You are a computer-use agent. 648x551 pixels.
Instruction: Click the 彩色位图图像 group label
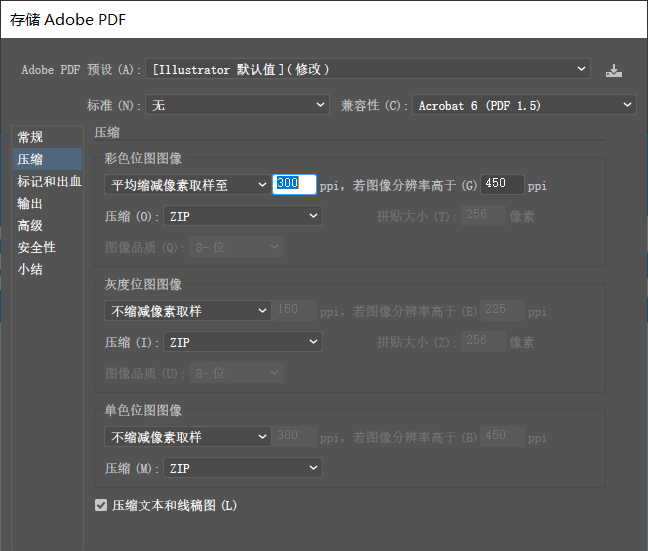[143, 158]
